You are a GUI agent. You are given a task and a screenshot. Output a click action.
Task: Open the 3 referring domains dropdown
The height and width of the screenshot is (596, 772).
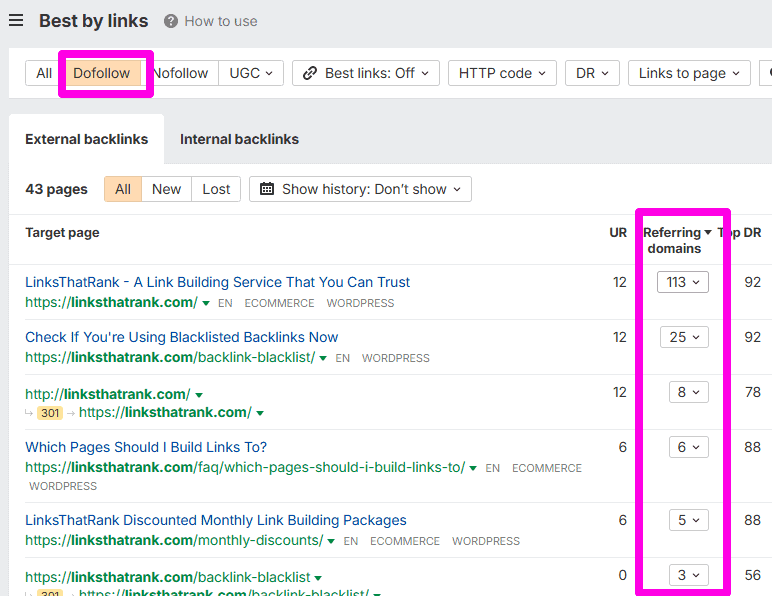click(689, 575)
